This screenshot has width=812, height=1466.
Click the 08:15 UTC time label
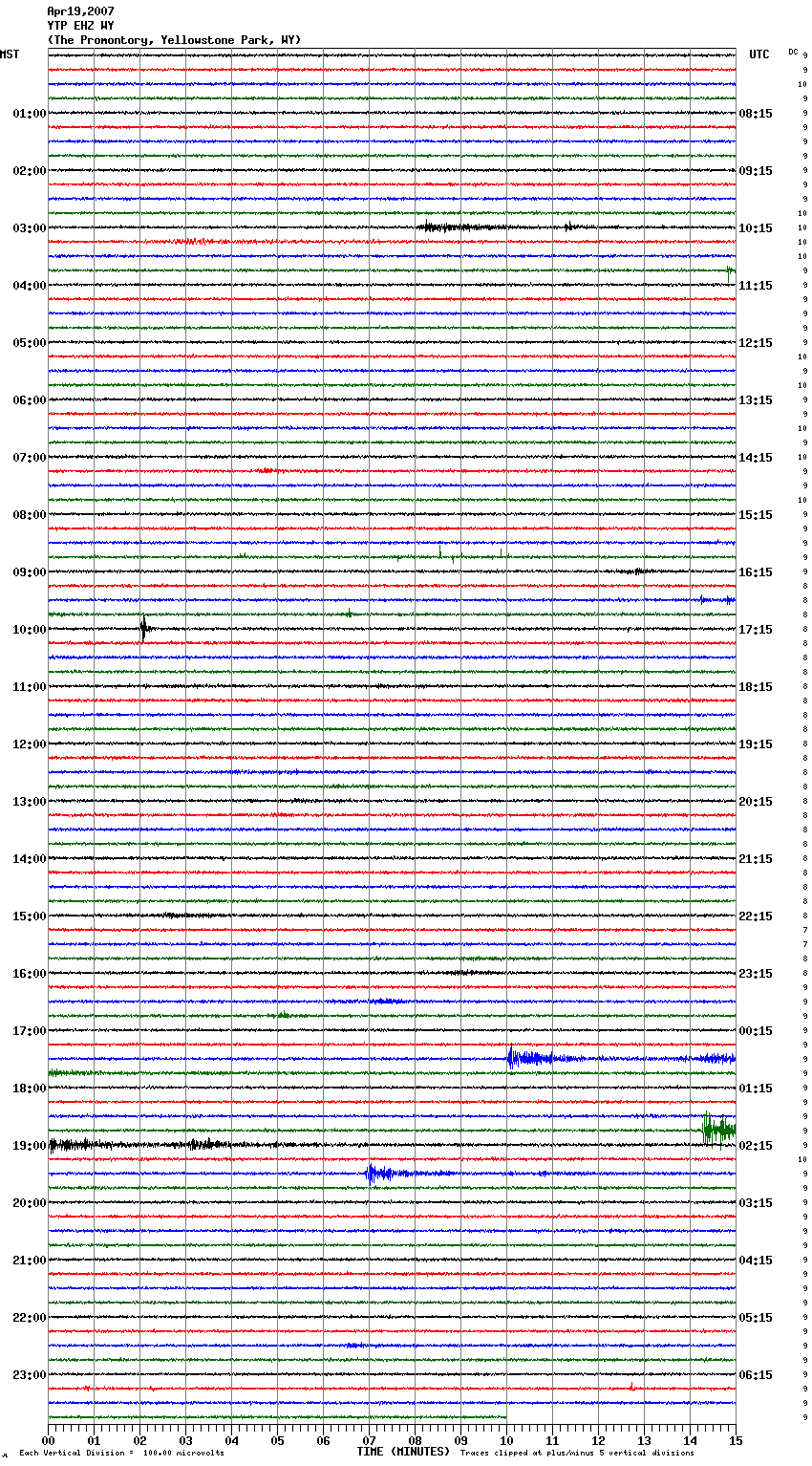coord(756,114)
